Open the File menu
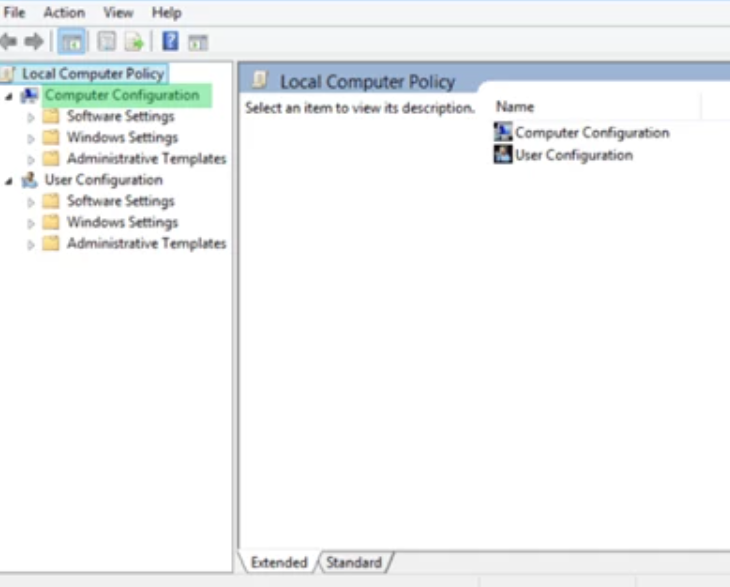Viewport: 730px width, 587px height. (x=14, y=13)
